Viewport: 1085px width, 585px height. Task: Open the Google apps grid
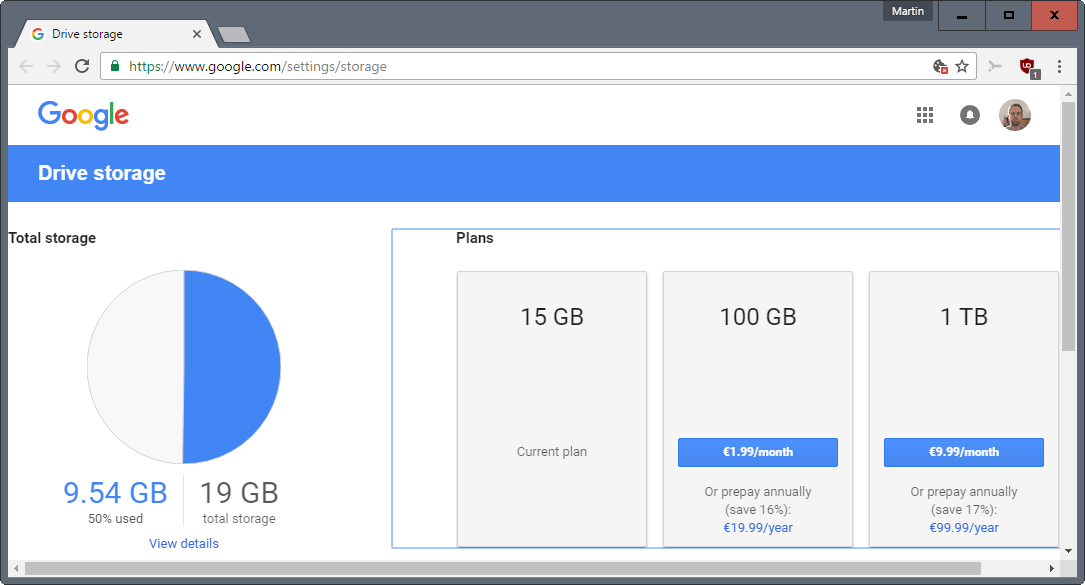click(x=925, y=115)
